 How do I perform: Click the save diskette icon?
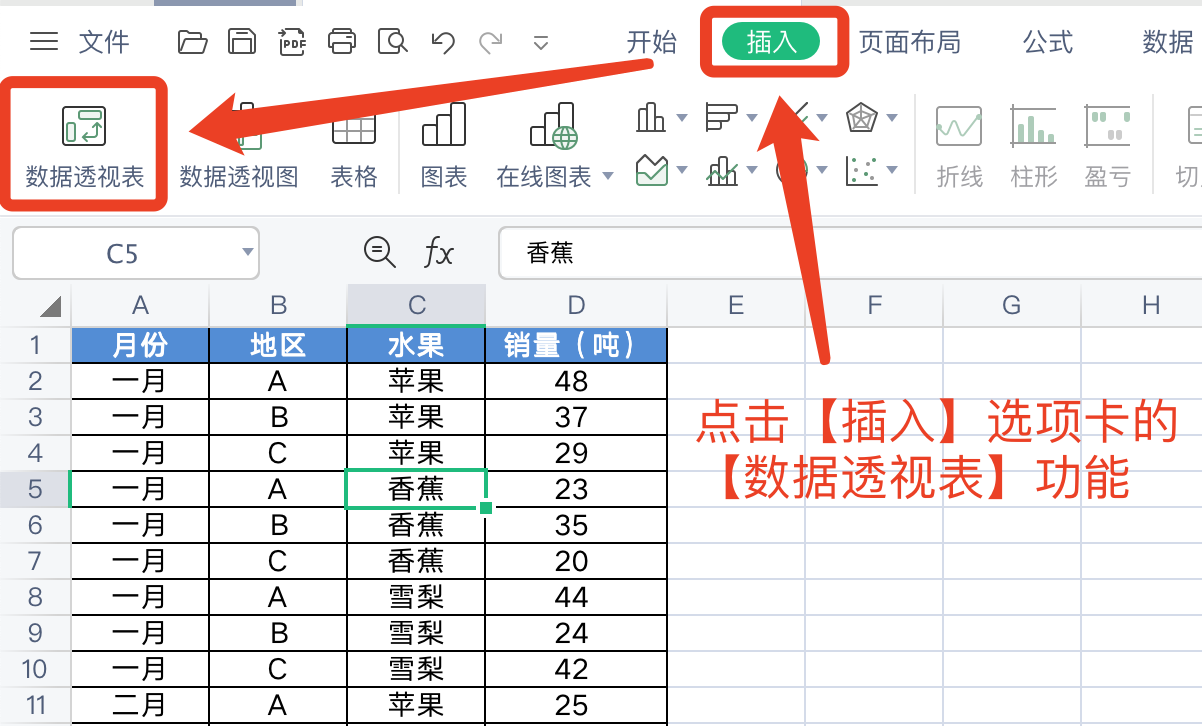click(242, 41)
